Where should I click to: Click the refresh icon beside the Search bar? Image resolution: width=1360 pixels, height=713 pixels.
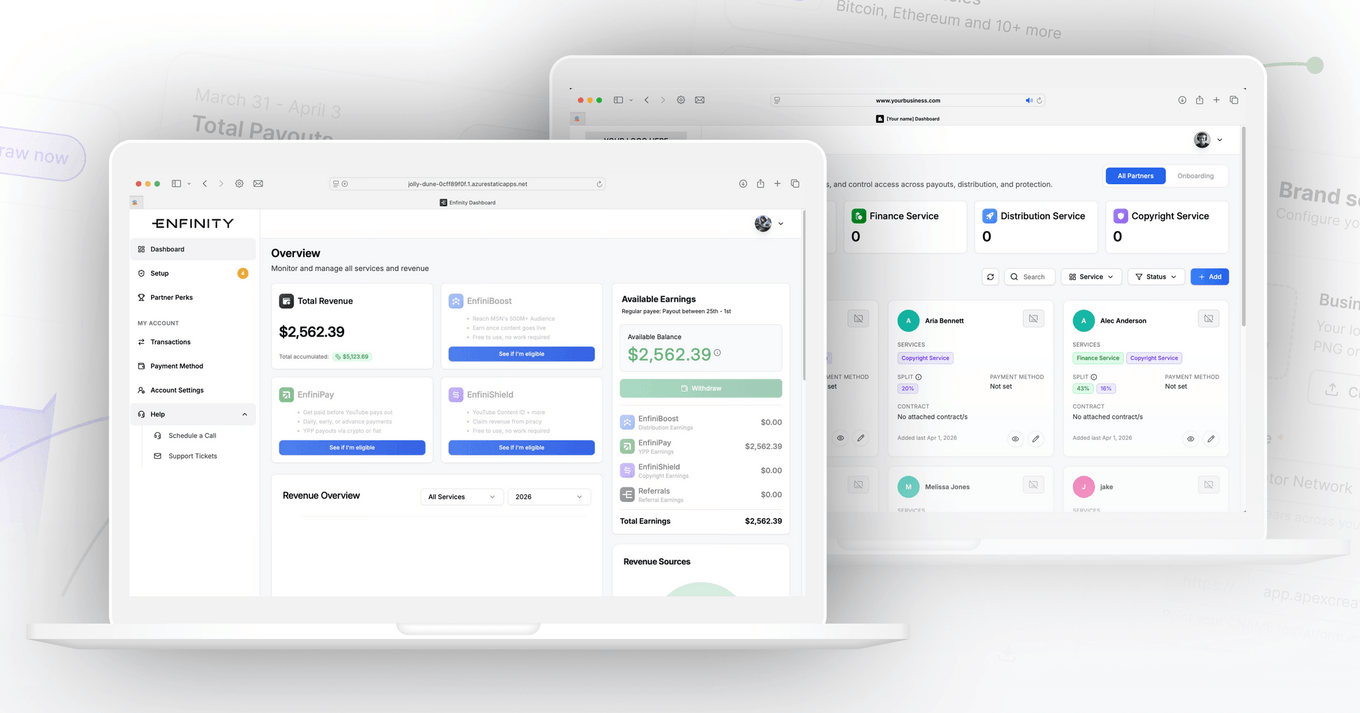[x=990, y=276]
